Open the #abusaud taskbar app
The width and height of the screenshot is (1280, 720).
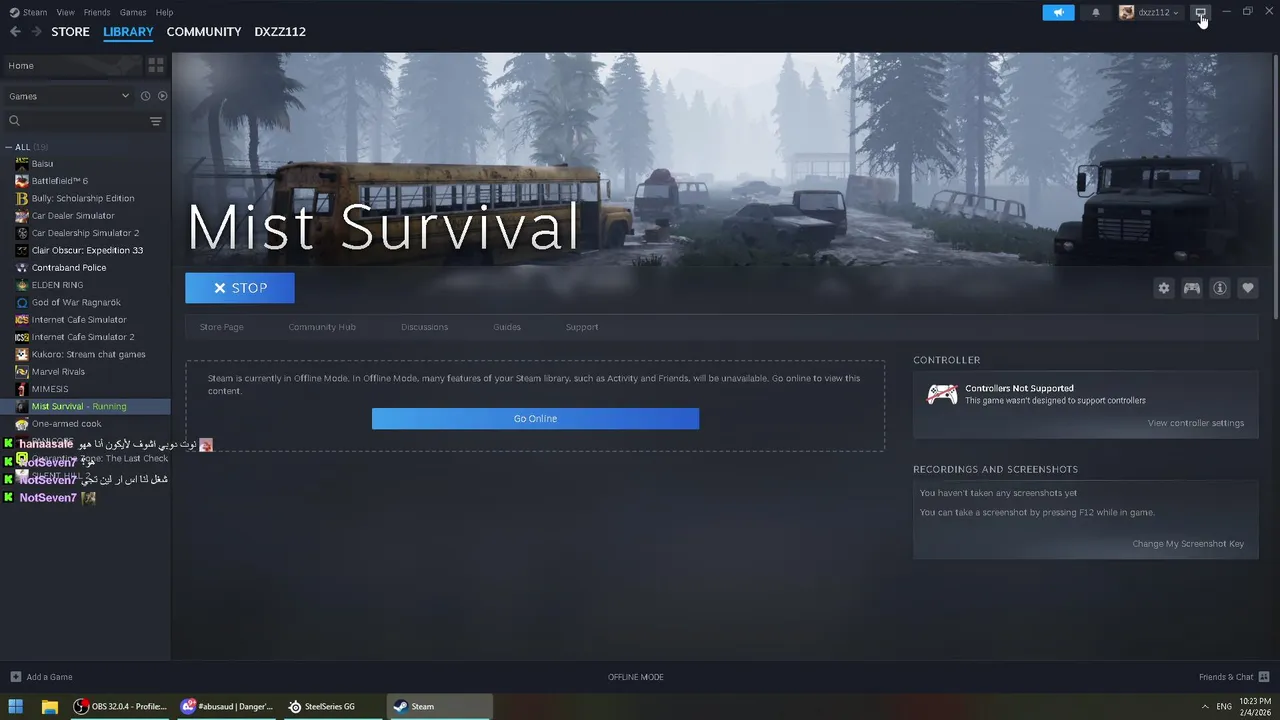tap(226, 706)
